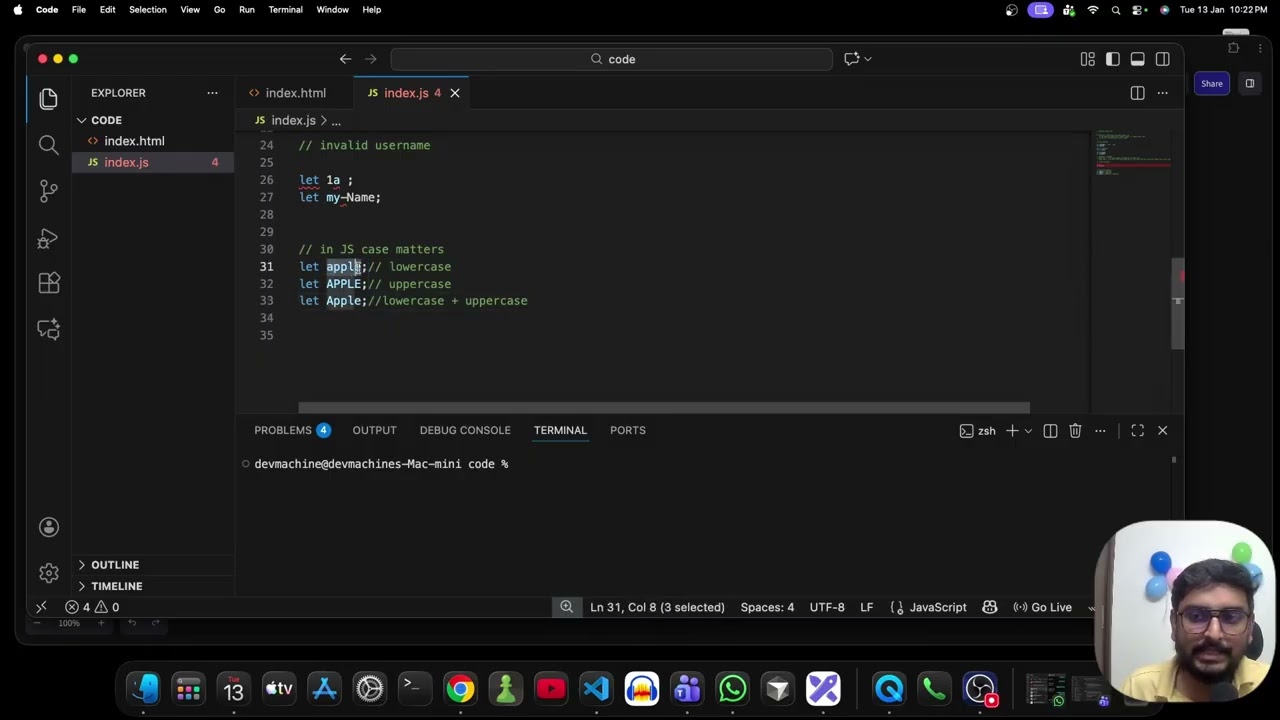This screenshot has width=1280, height=720.
Task: Open Run and Debug view
Action: [x=48, y=238]
